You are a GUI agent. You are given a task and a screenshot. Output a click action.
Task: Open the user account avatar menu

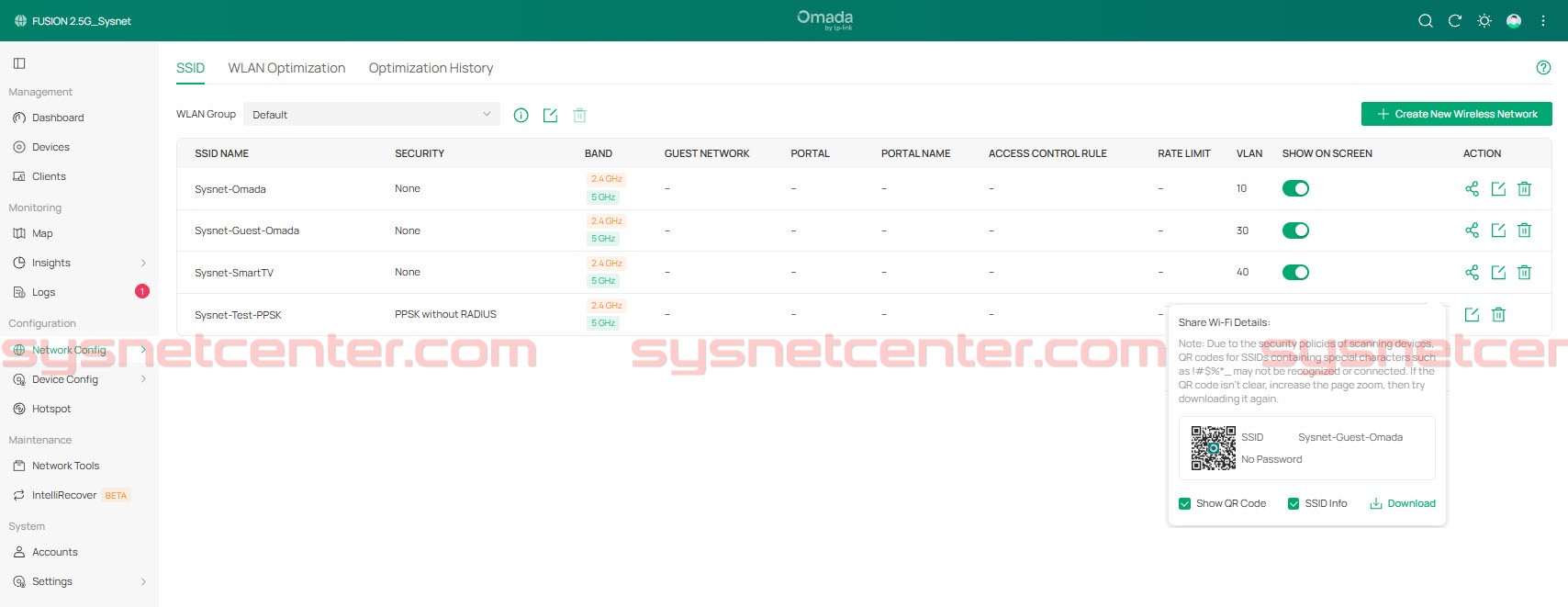(x=1514, y=21)
